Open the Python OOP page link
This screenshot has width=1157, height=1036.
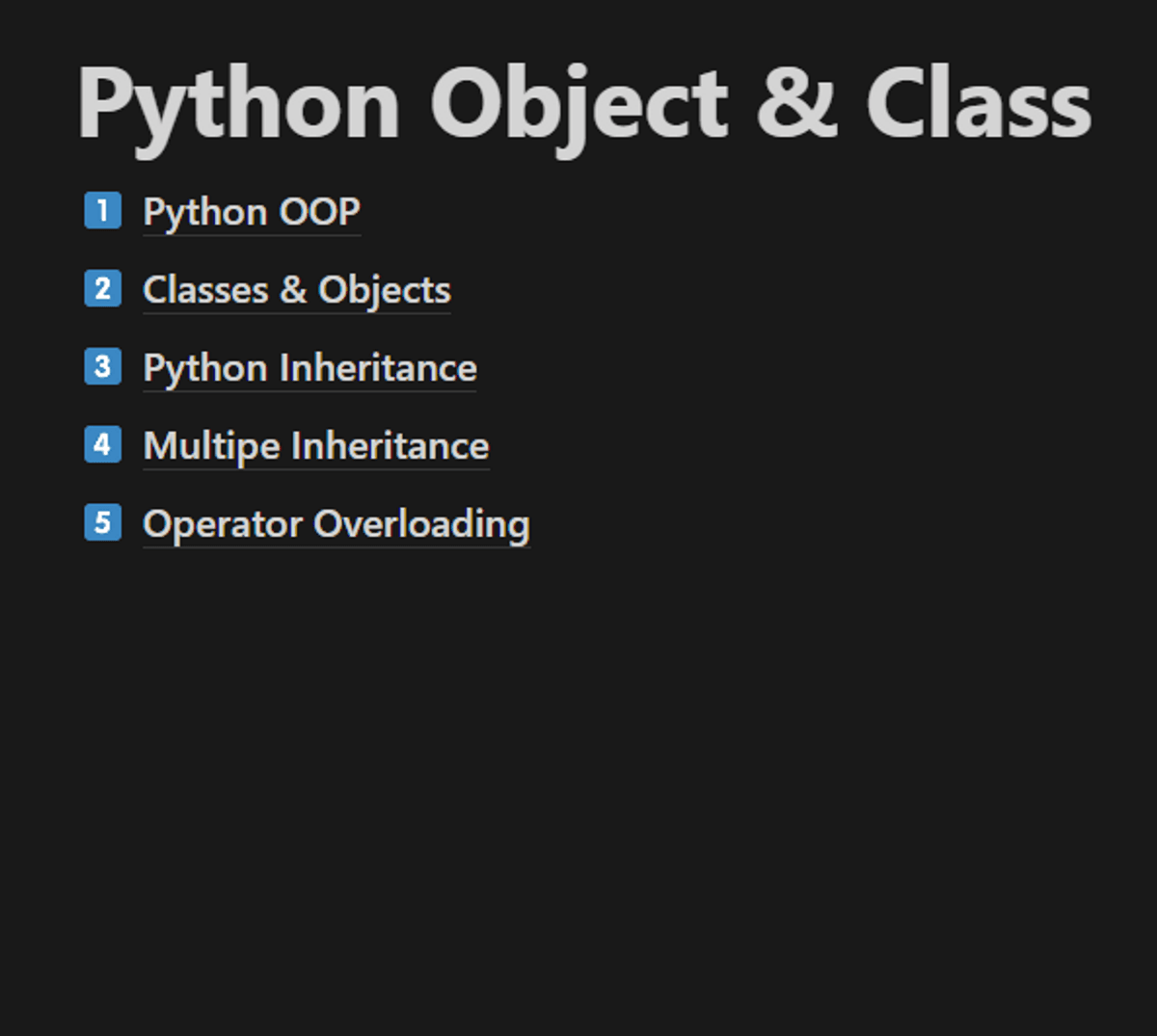click(252, 212)
